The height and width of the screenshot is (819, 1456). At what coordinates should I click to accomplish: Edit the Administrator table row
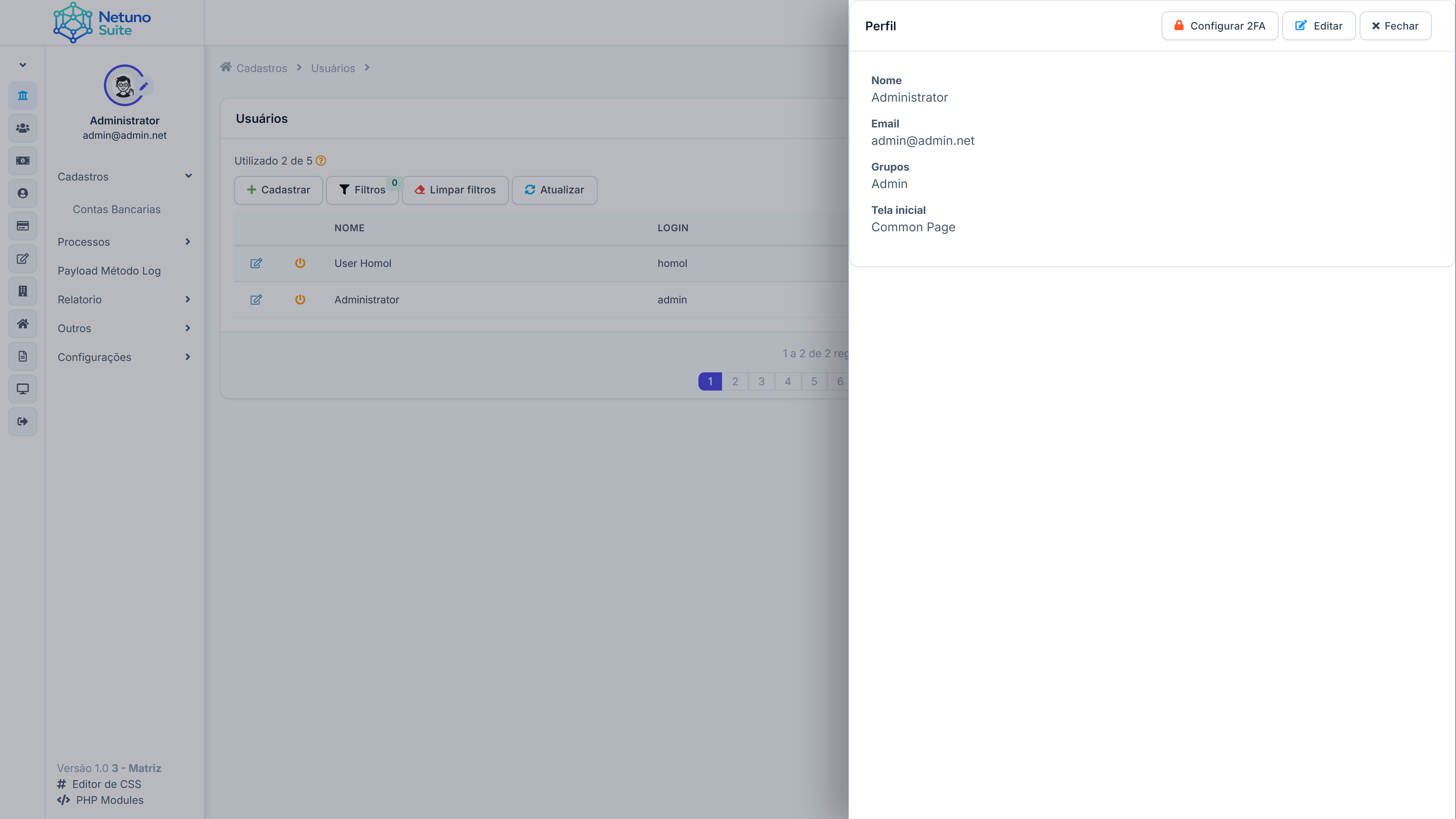(256, 300)
